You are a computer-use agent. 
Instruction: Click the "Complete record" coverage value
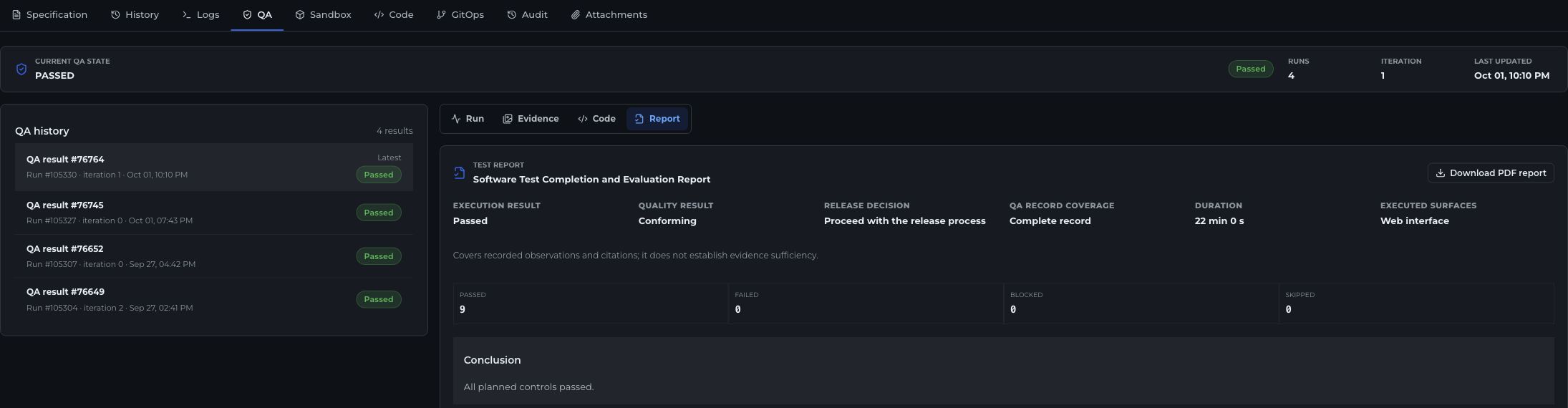(1050, 220)
